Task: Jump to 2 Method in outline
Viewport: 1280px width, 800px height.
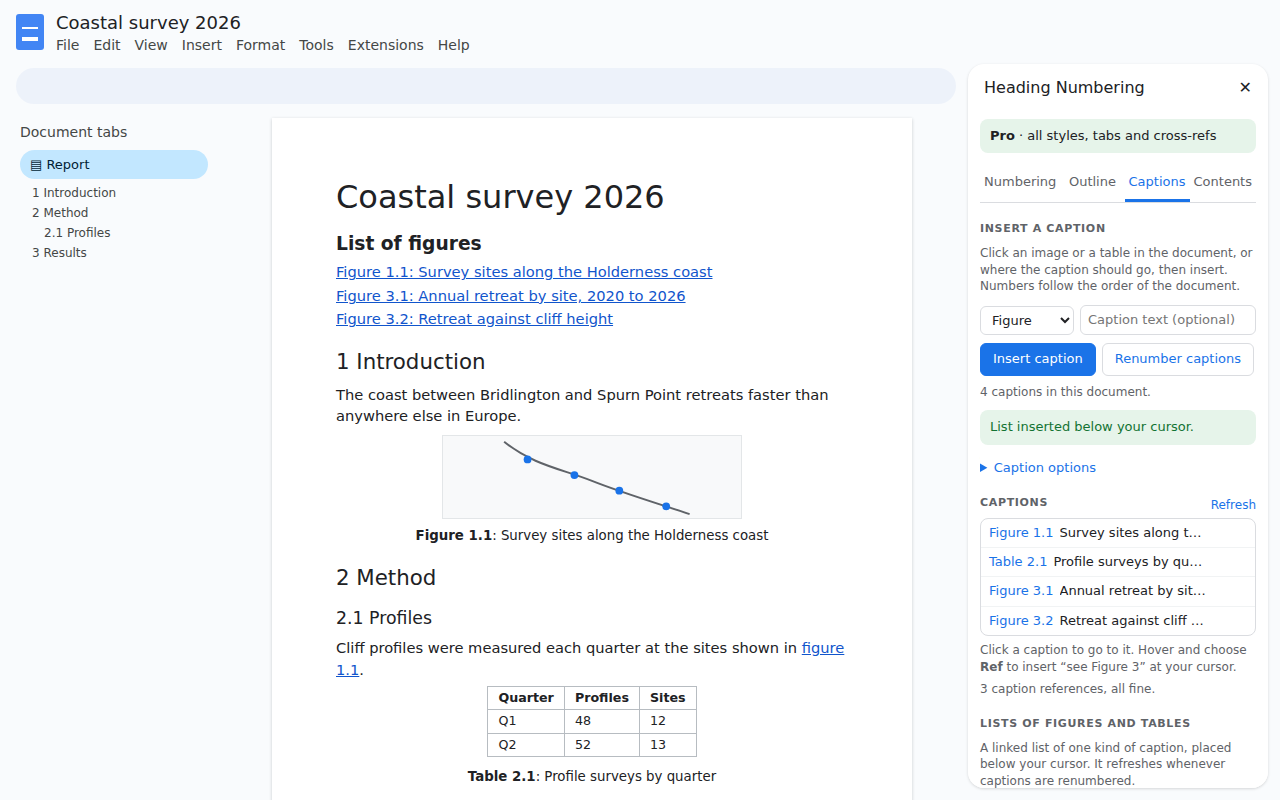Action: [x=60, y=213]
